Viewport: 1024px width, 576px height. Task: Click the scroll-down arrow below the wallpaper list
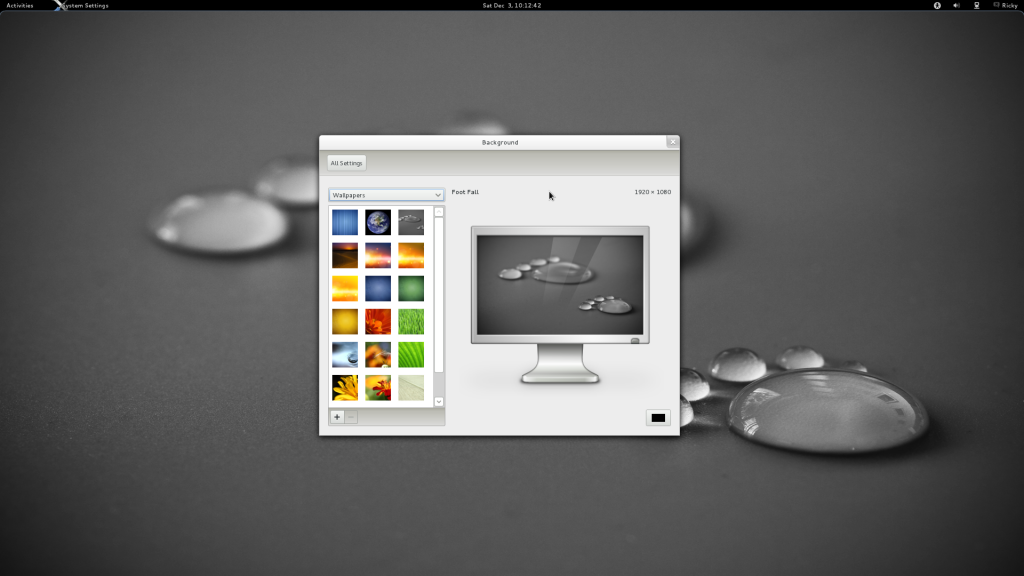(x=439, y=400)
